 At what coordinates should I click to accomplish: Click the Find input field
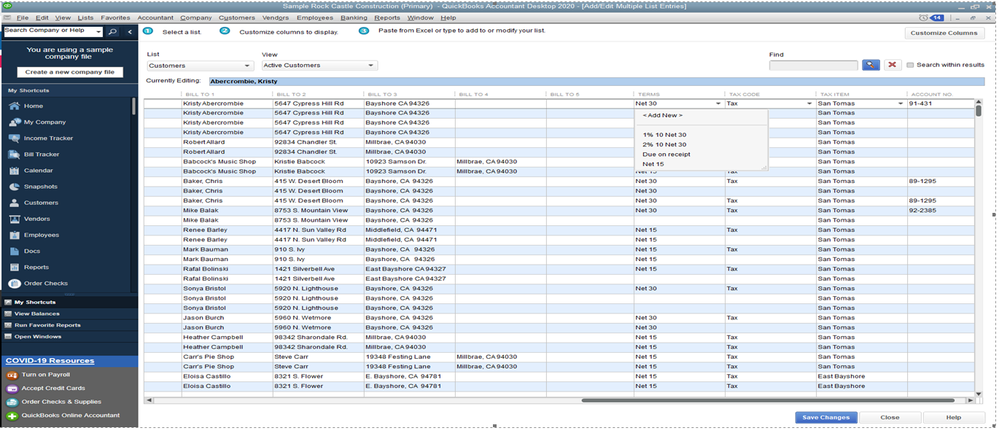point(814,66)
